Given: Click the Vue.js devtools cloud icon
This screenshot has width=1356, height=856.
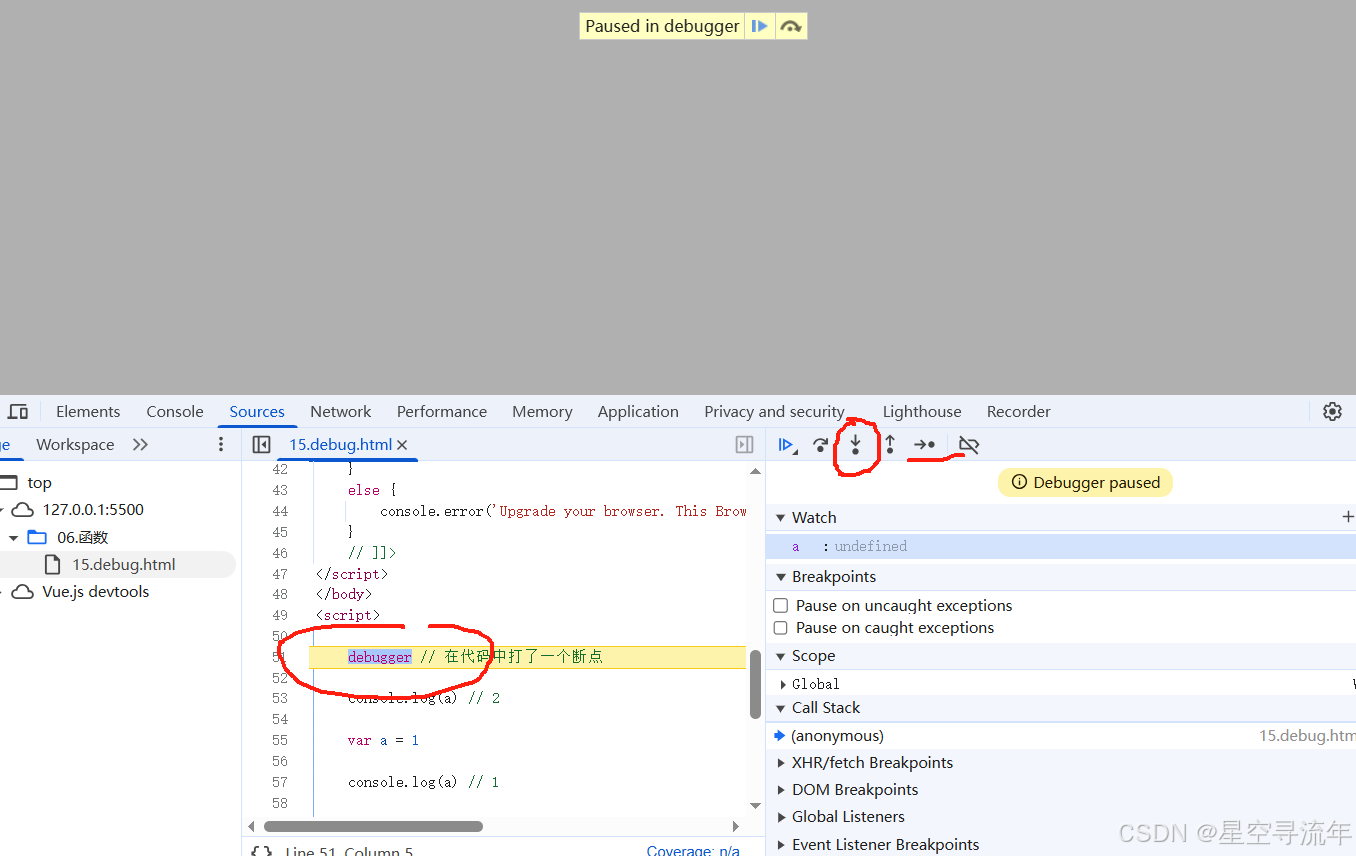Looking at the screenshot, I should click(22, 592).
